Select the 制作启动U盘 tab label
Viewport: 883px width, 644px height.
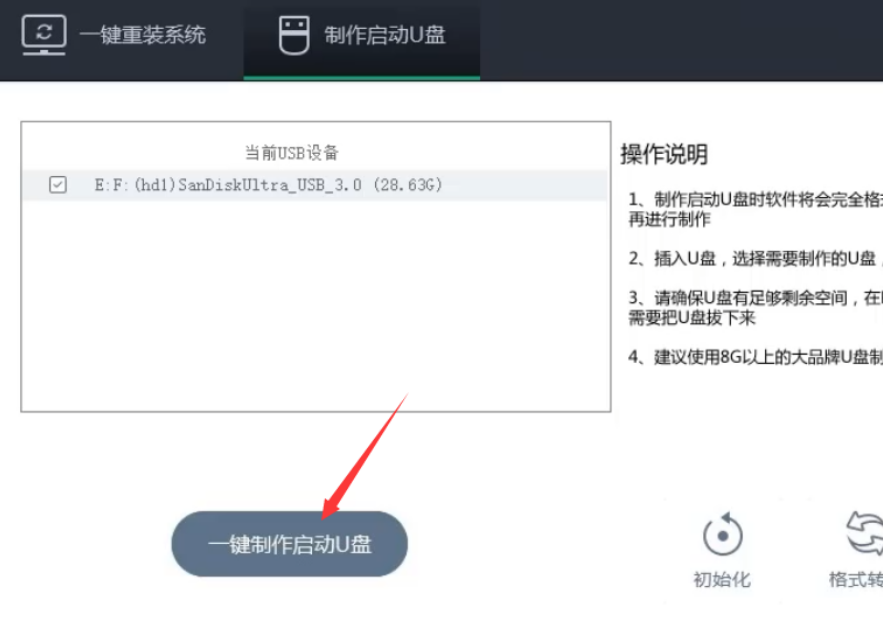pos(385,35)
